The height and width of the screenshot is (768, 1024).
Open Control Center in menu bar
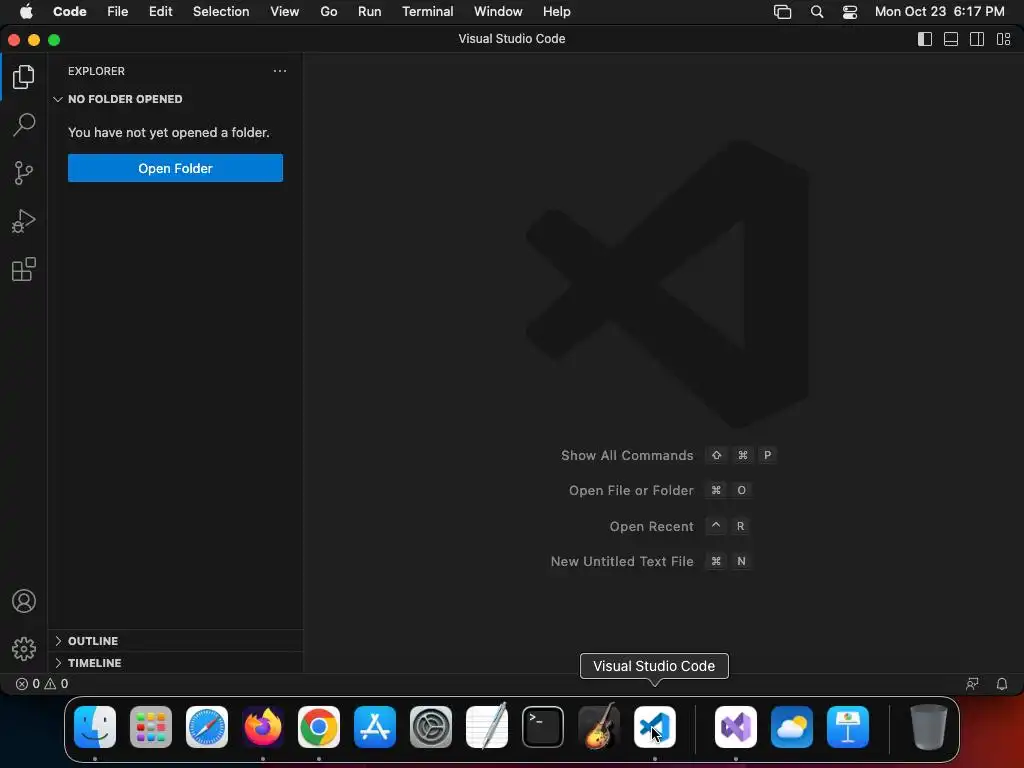pyautogui.click(x=850, y=12)
